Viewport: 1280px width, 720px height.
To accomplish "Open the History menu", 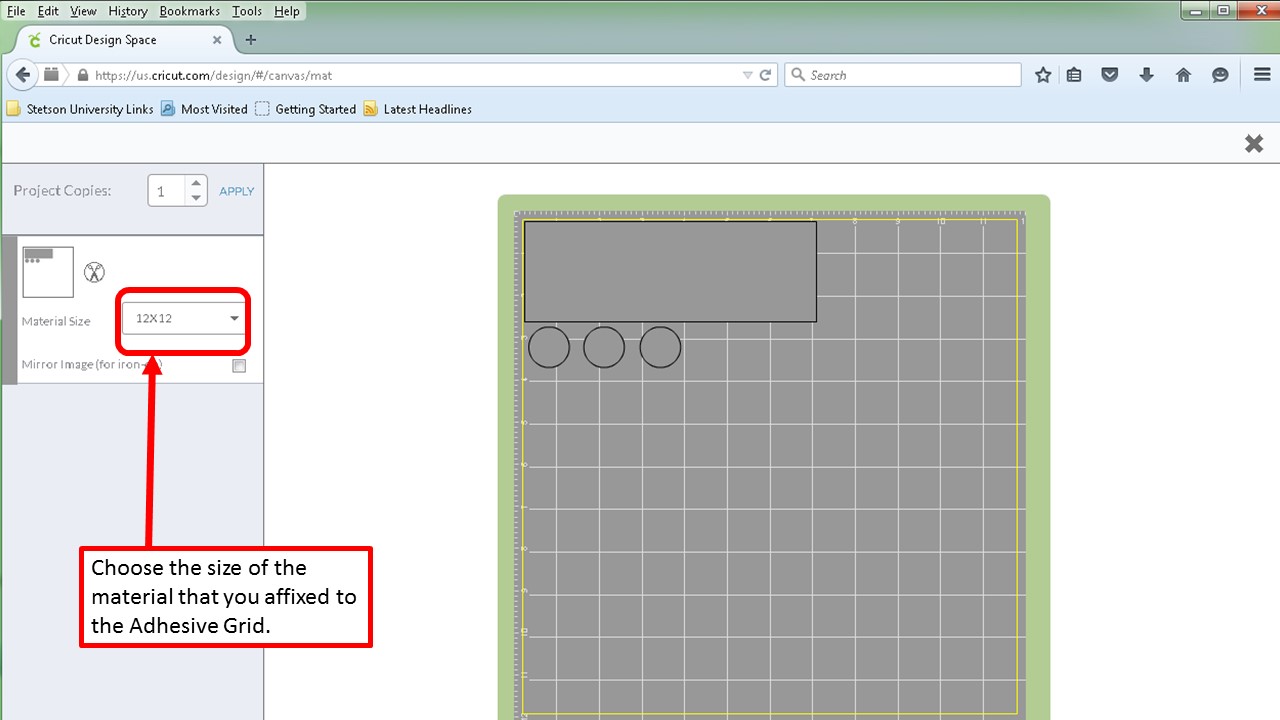I will pyautogui.click(x=128, y=11).
